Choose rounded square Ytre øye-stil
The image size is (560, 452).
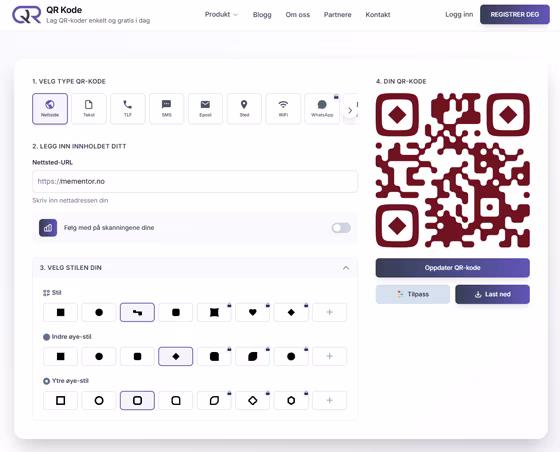tap(138, 401)
